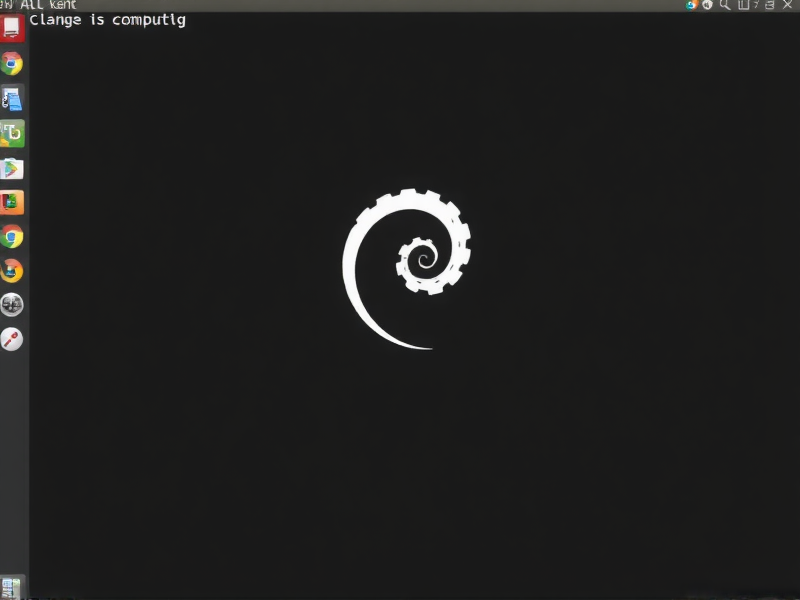Image resolution: width=800 pixels, height=600 pixels.
Task: Click the workspace icon at the dock bottom
Action: click(12, 587)
